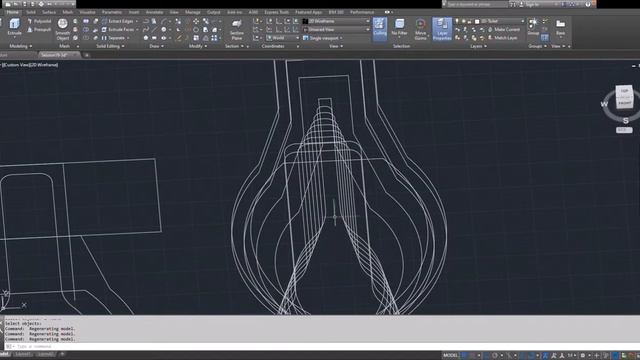Expand the Layers panel
Screen dimensions: 640x360
478,46
